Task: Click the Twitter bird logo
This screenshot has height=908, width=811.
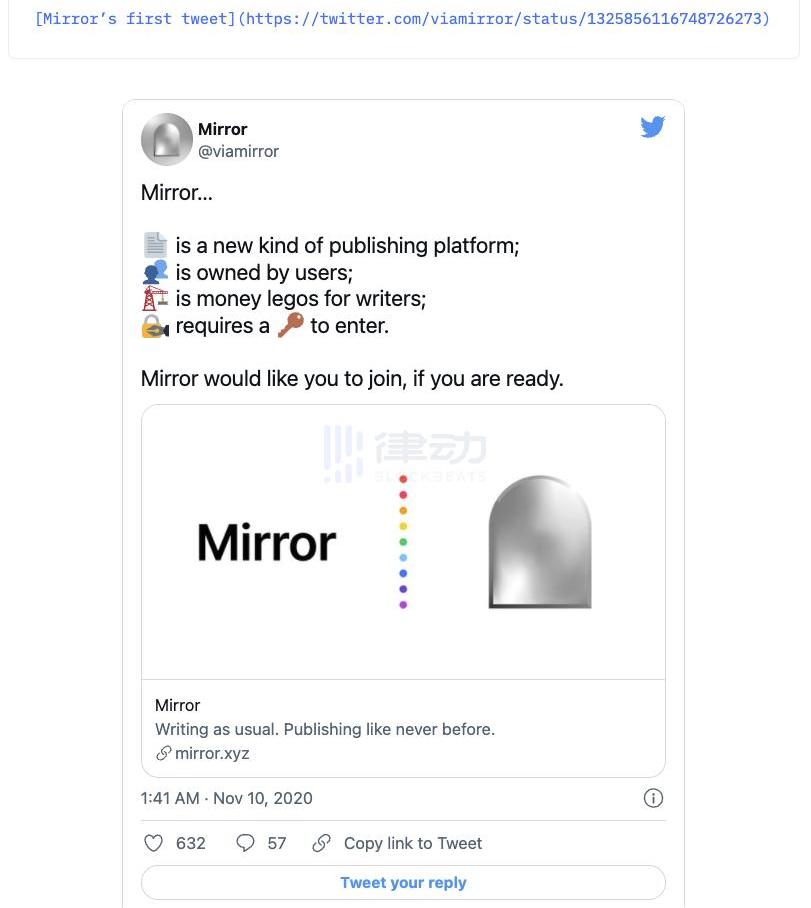Action: coord(652,127)
